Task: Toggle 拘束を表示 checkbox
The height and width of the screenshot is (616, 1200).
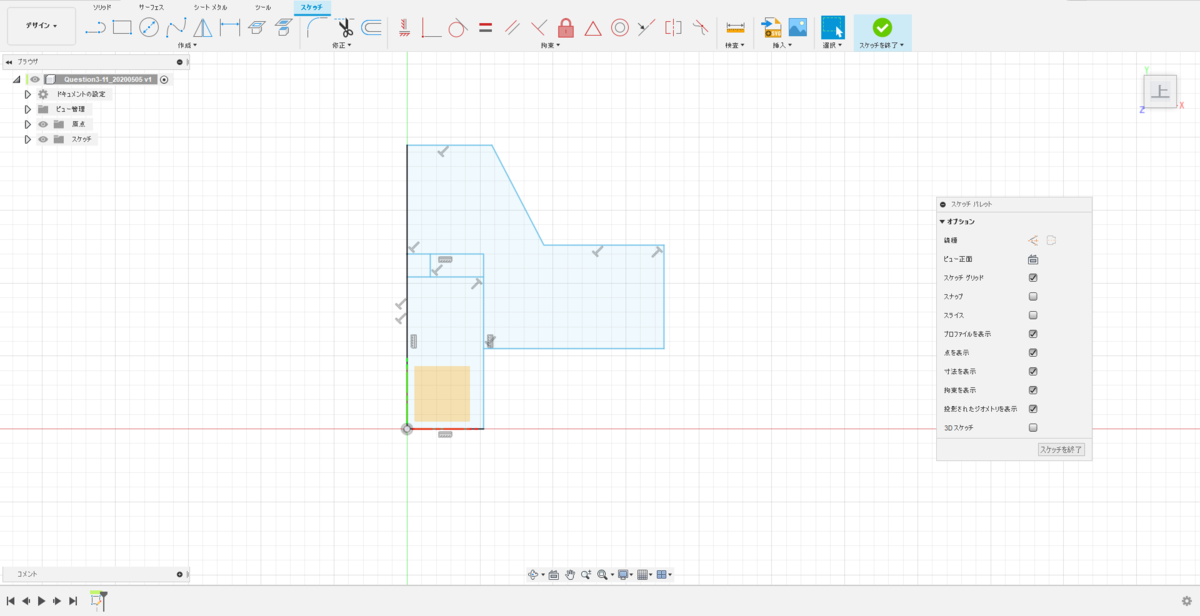Action: click(1033, 390)
